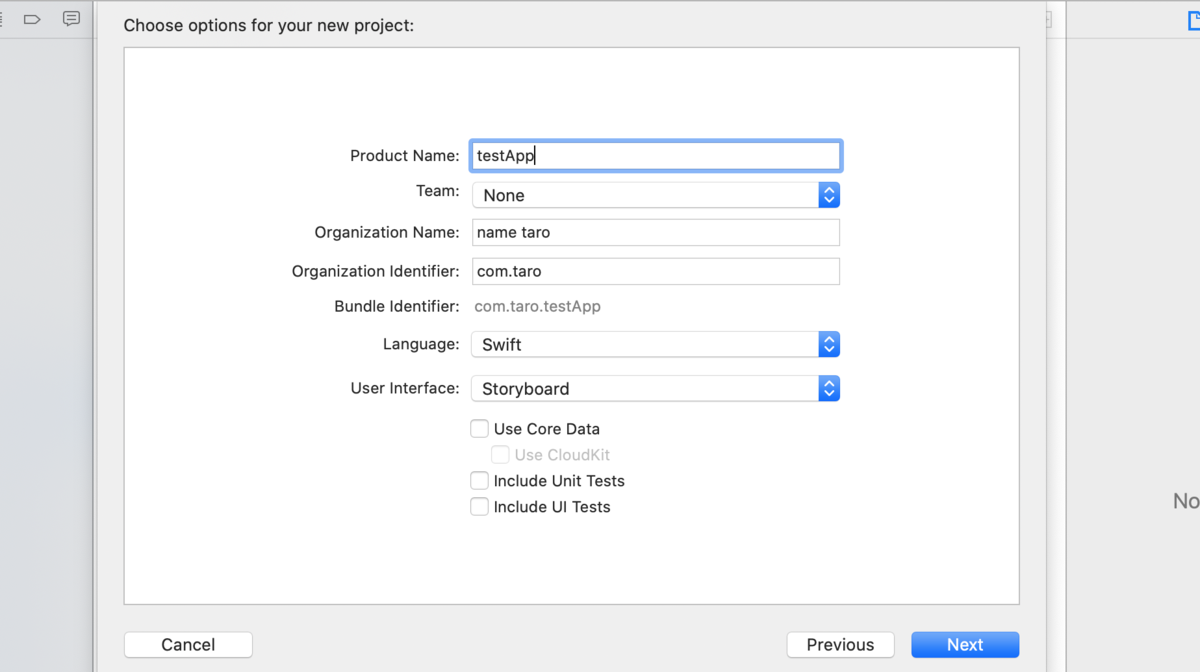The image size is (1200, 672).
Task: Click the Add Editor button behind dialog
Action: point(1048,19)
